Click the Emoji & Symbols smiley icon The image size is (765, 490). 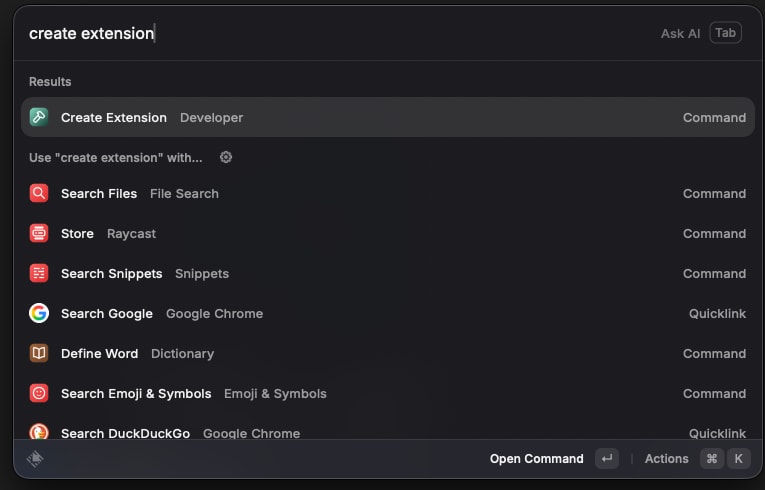point(39,393)
